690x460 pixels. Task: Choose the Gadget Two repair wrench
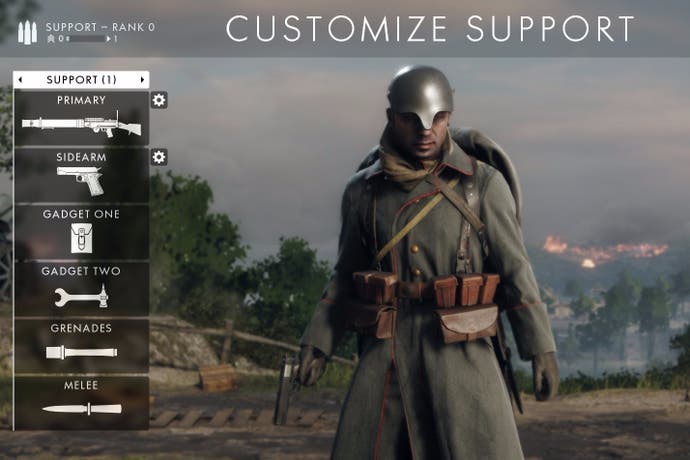click(x=82, y=296)
